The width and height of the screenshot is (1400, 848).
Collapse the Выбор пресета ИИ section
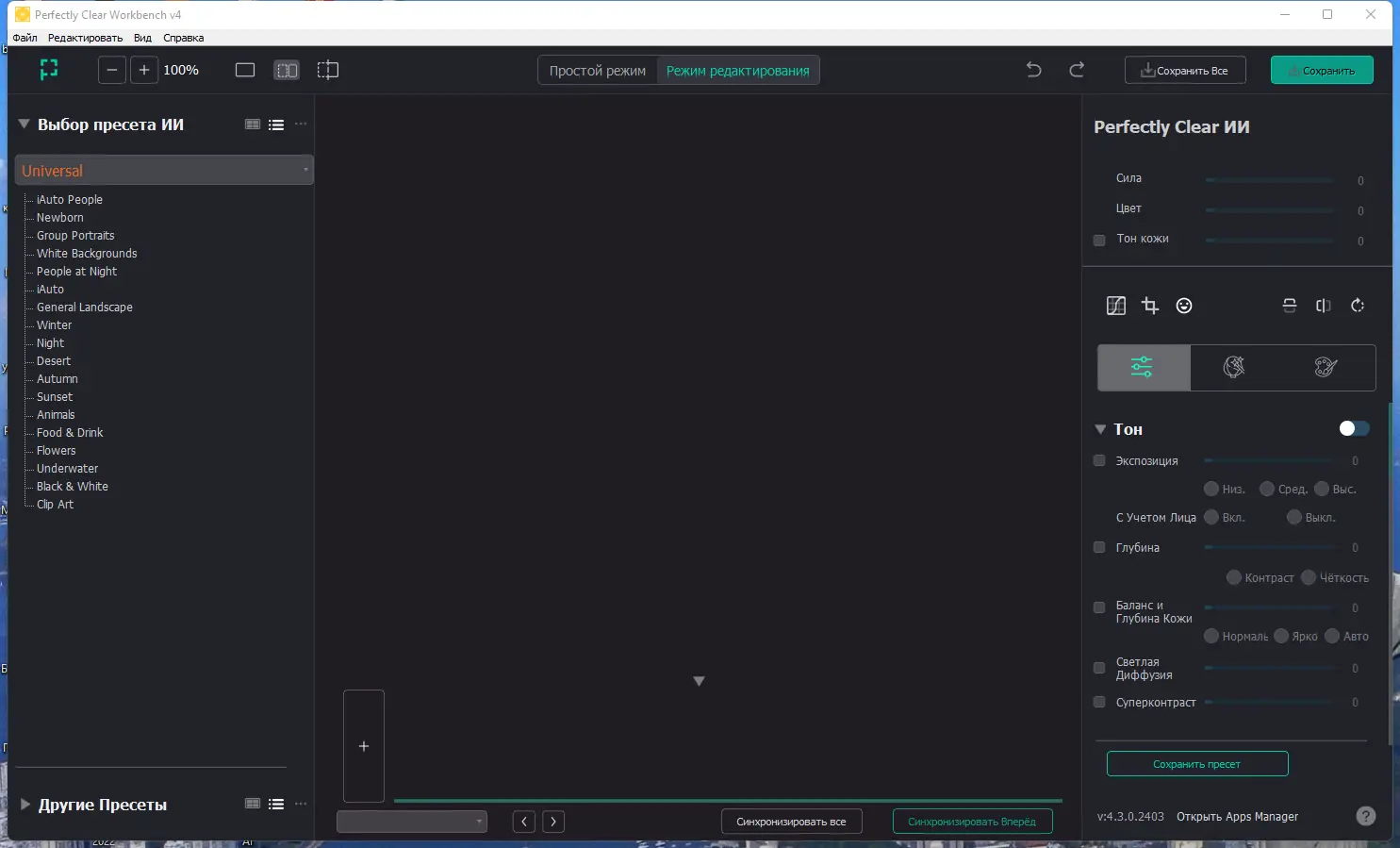point(24,124)
